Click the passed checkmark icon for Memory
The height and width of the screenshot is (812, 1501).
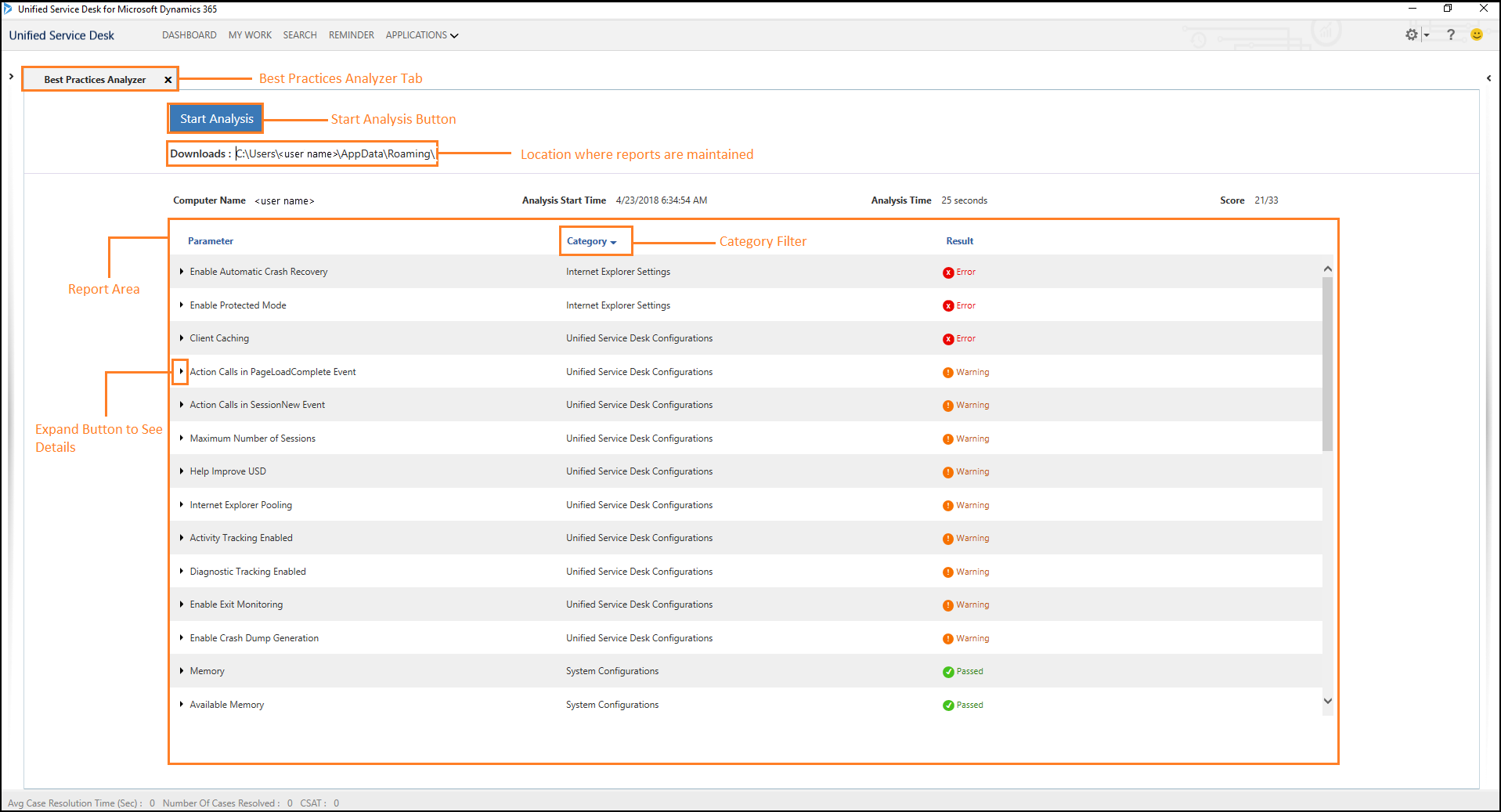point(948,672)
